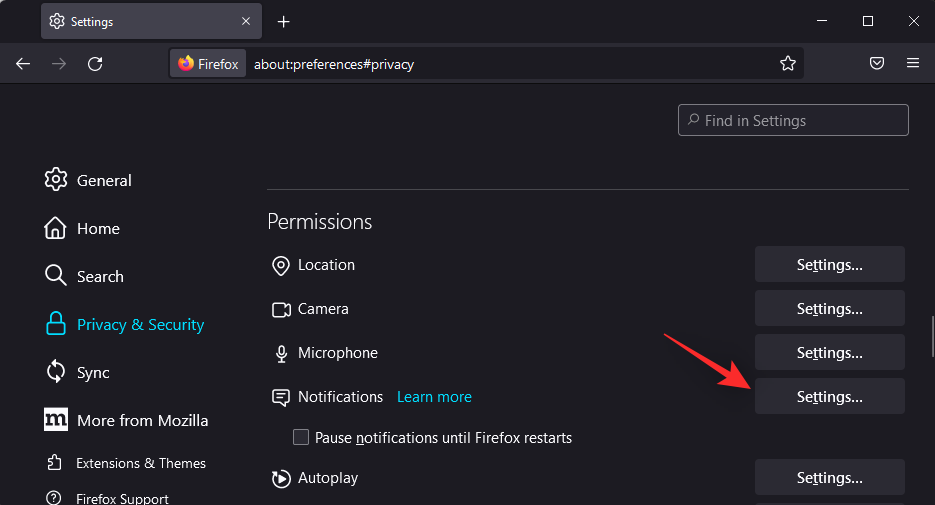Switch to the Search settings category

99,276
